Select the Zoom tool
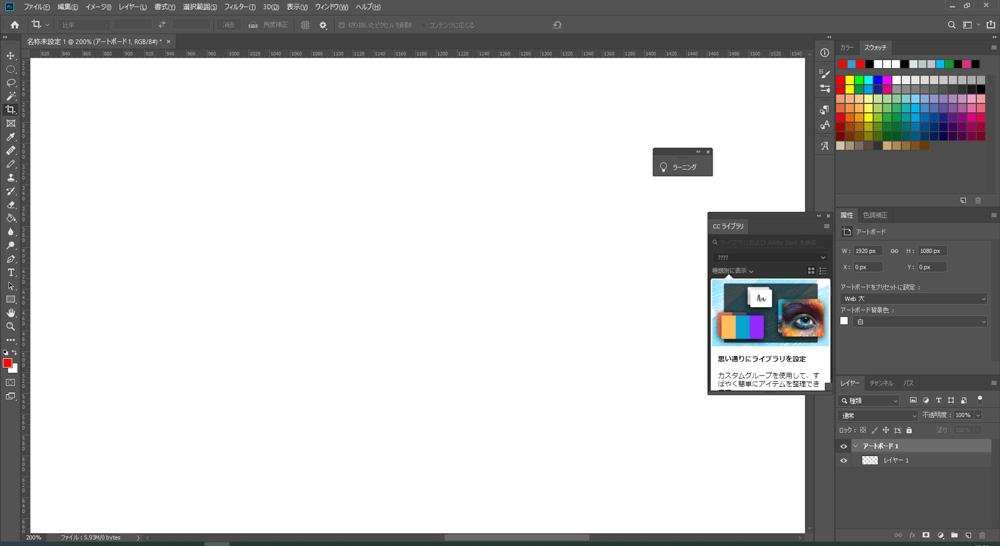This screenshot has height=546, width=1000. click(11, 327)
